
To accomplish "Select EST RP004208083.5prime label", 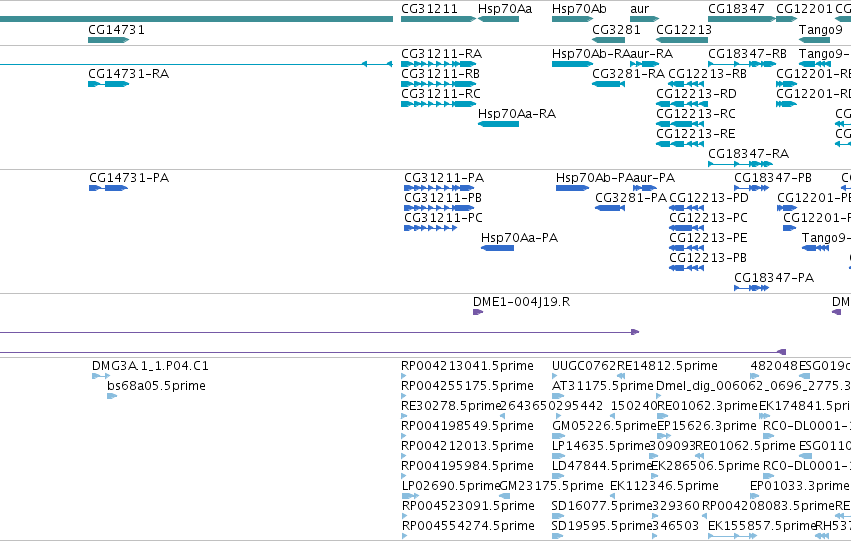I will coord(768,506).
